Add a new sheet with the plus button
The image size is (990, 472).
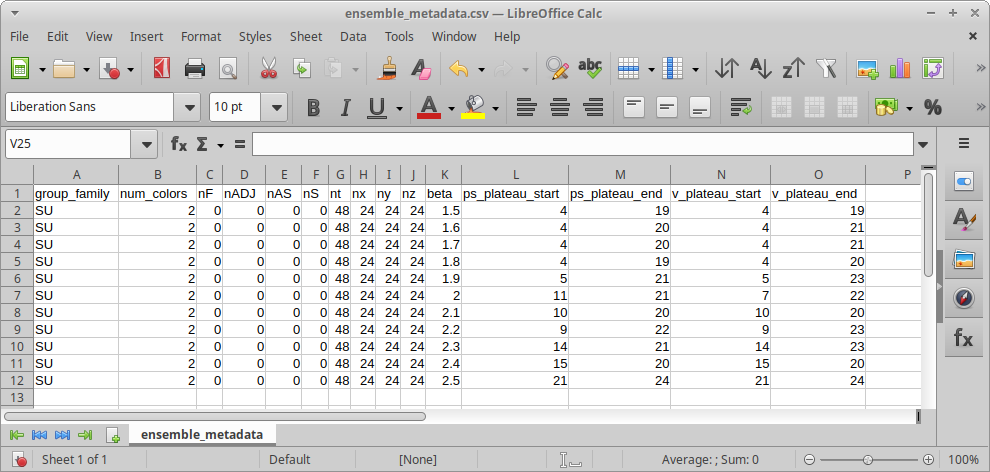pos(113,435)
